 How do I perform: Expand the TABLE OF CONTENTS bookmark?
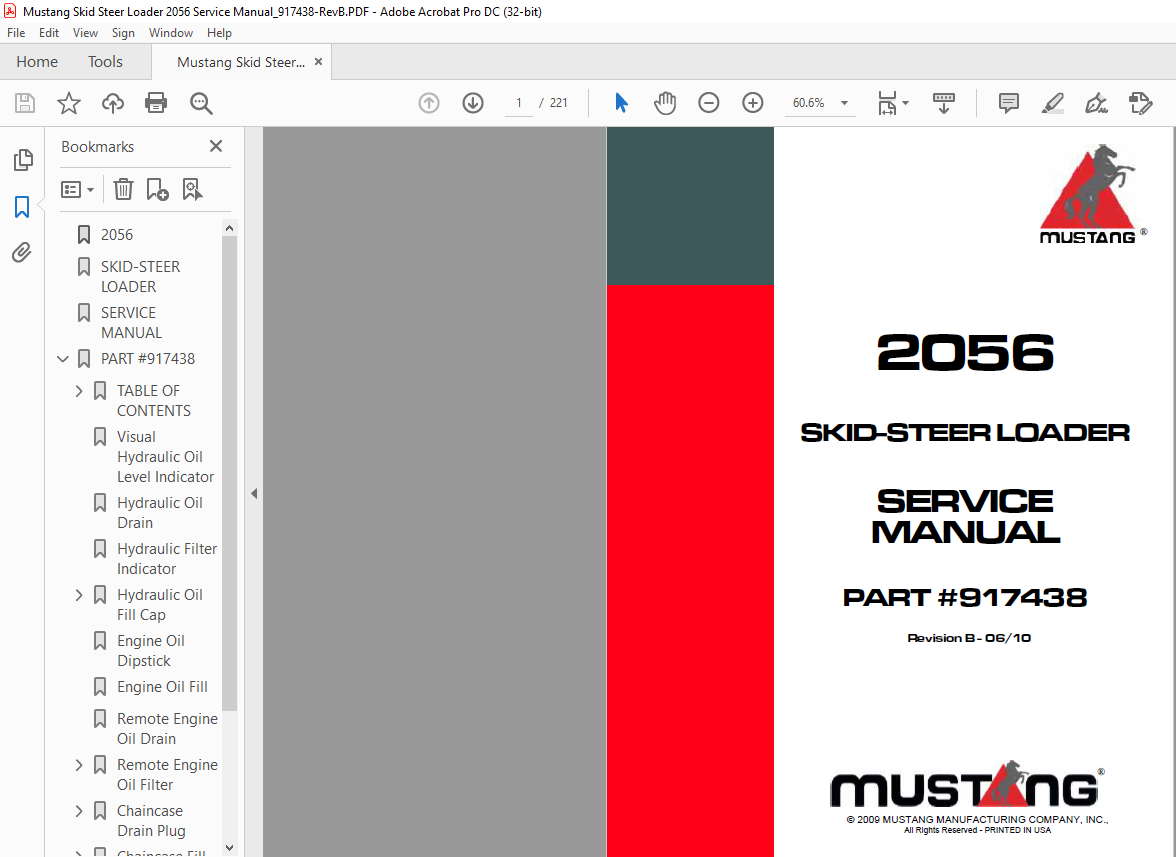coord(79,391)
